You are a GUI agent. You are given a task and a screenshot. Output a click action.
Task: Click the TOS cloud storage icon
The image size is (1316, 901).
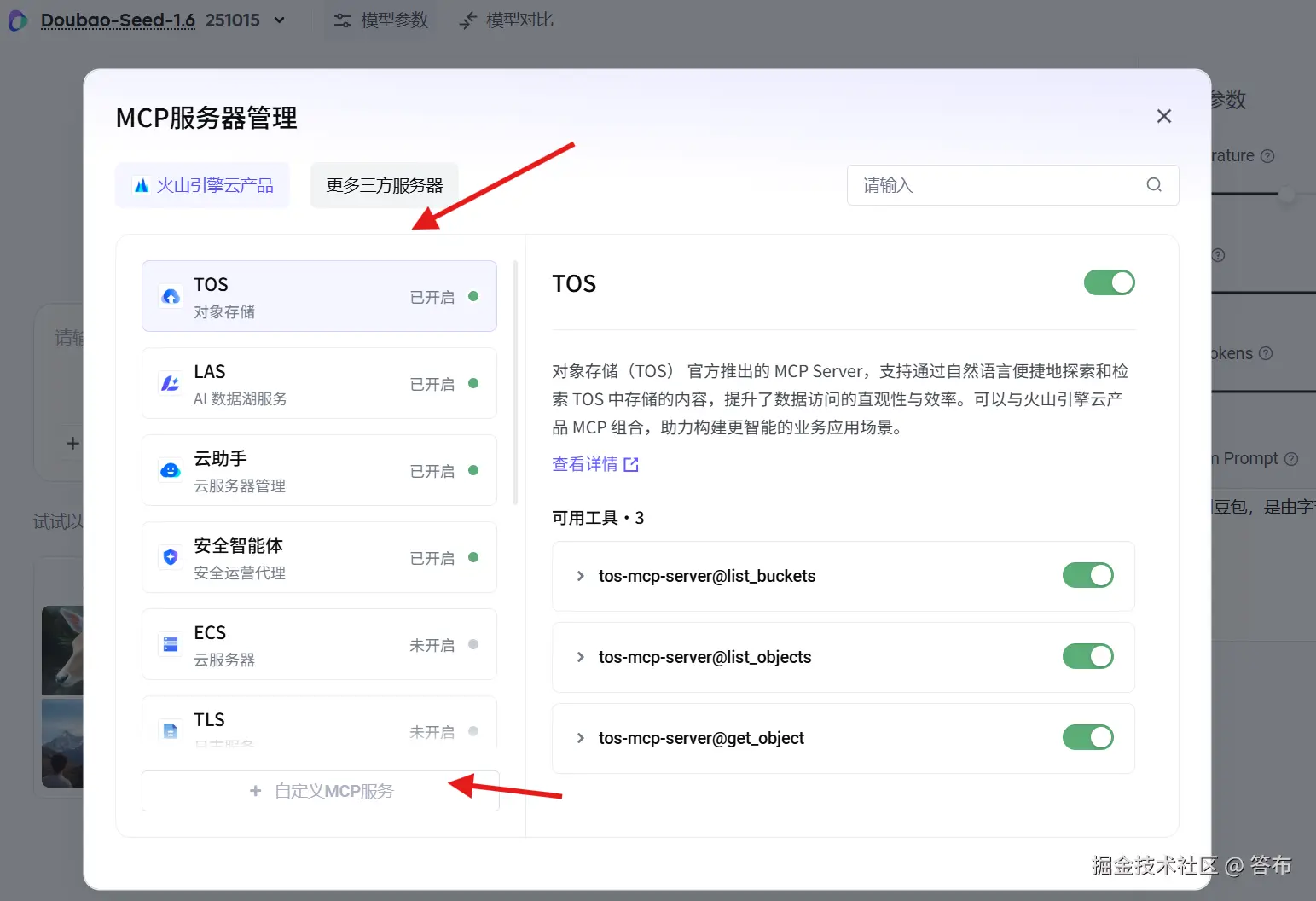coord(171,296)
